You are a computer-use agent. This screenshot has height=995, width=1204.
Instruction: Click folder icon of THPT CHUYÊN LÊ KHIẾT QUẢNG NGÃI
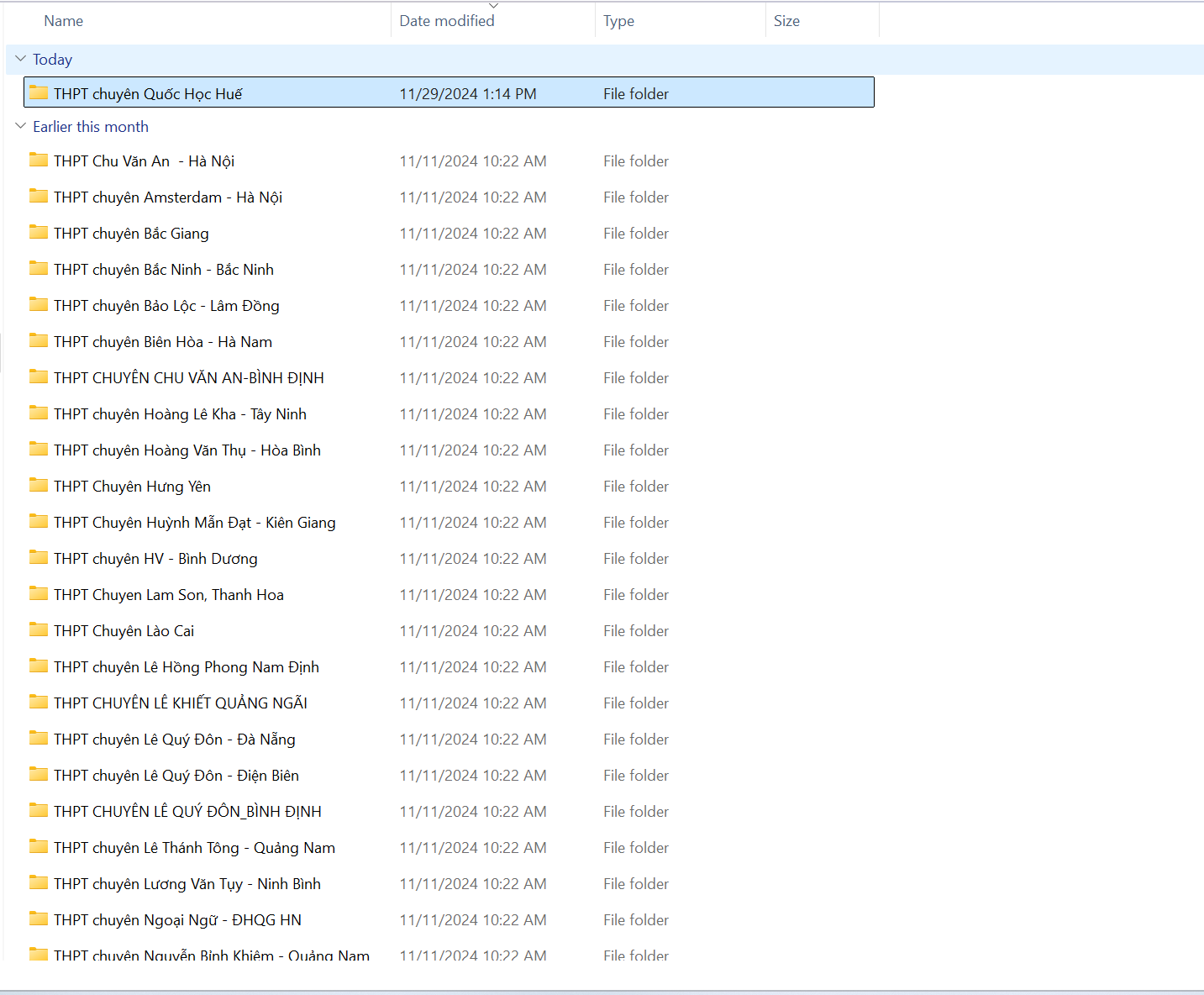click(39, 702)
